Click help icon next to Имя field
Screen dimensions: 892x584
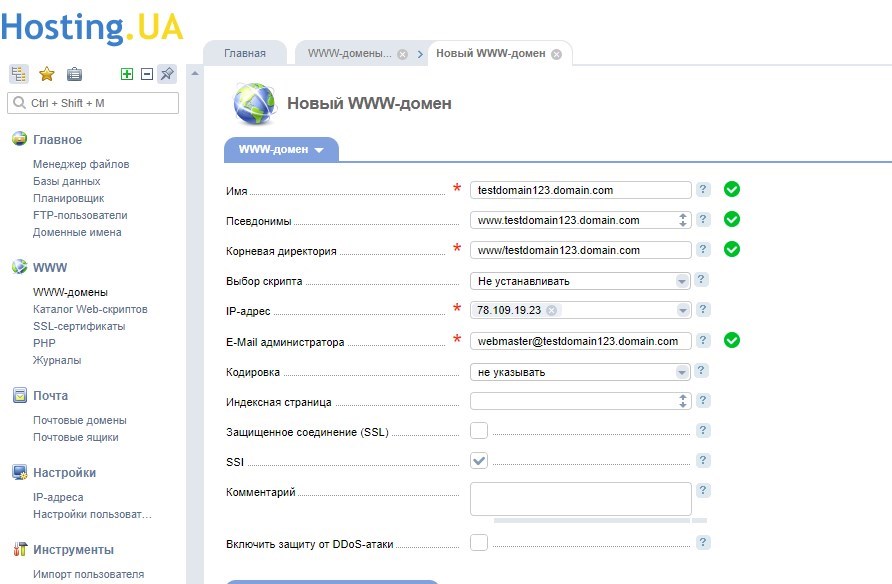click(x=703, y=189)
